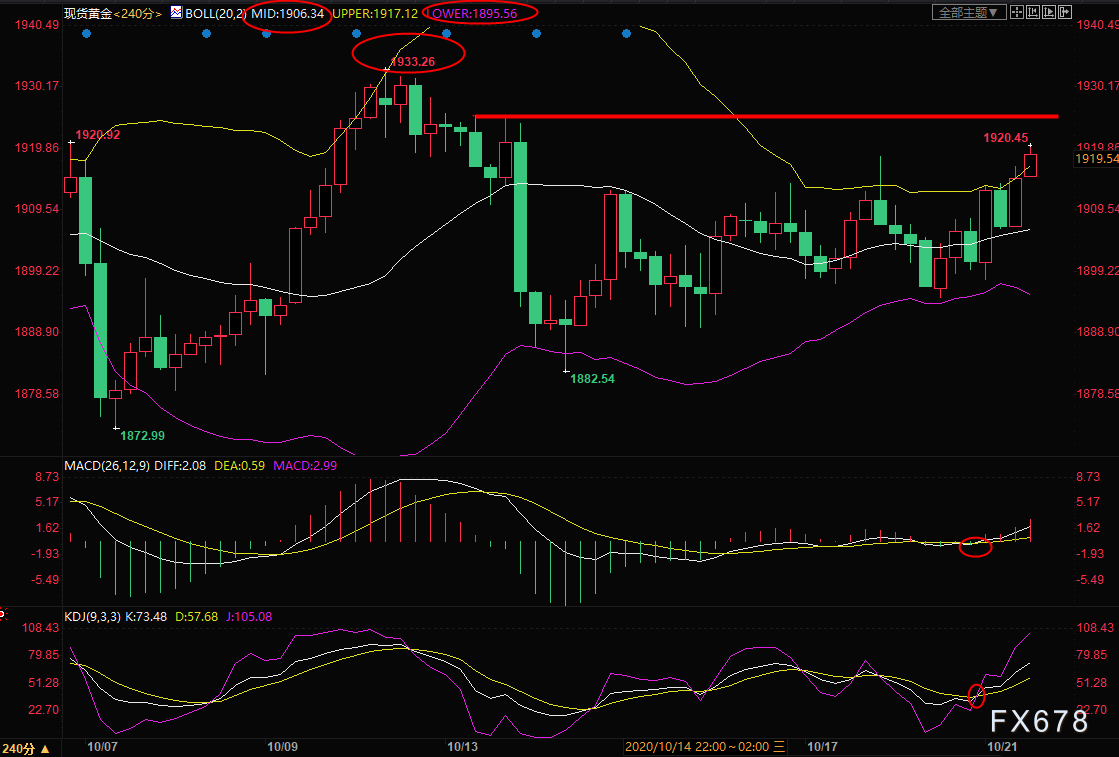The height and width of the screenshot is (757, 1119).
Task: Click the 108.43 label on left KDJ axis
Action: pyautogui.click(x=42, y=628)
